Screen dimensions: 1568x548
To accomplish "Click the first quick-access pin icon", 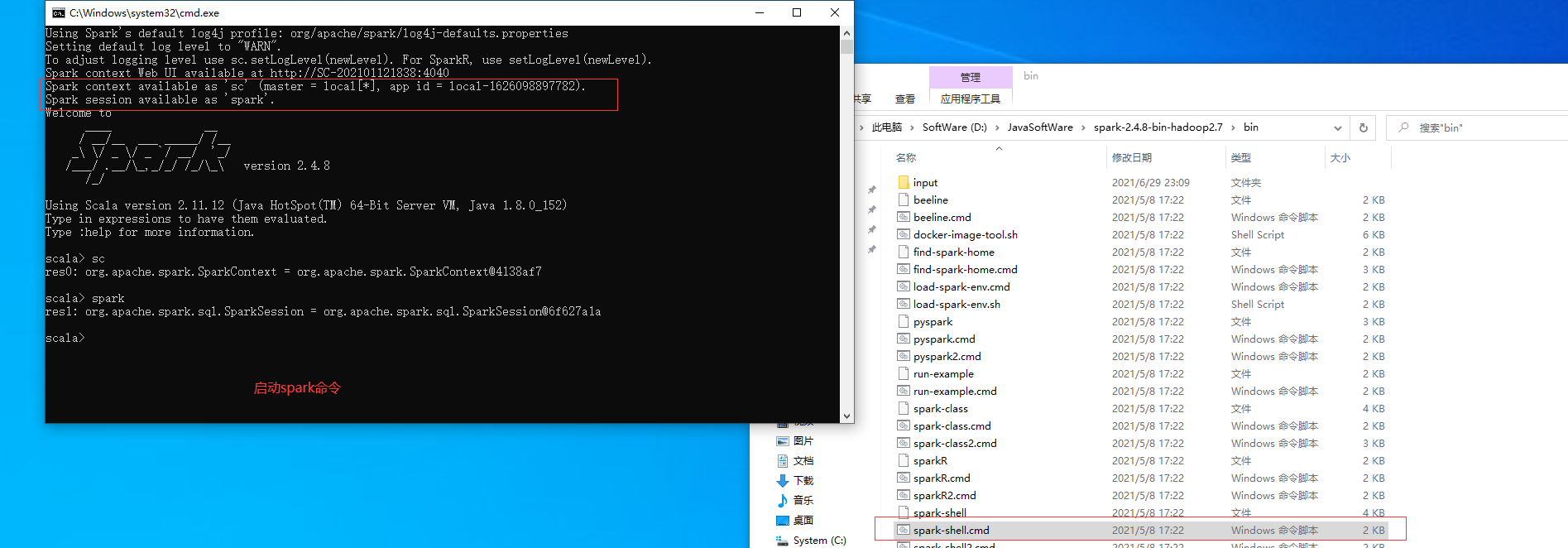I will (x=871, y=190).
